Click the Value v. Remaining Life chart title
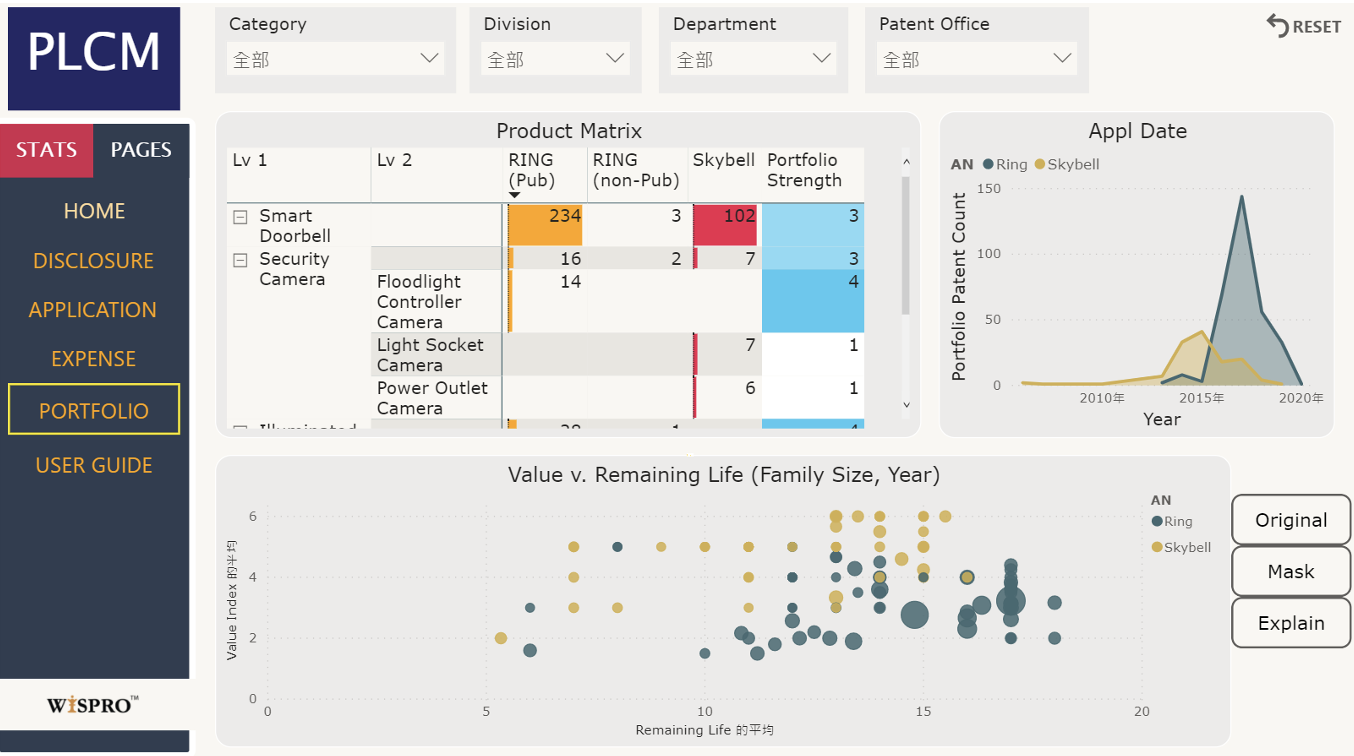 (724, 475)
